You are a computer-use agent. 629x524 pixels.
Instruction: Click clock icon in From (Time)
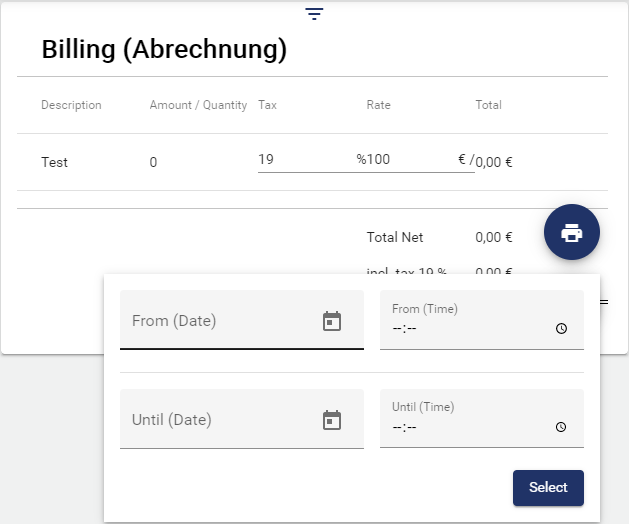[561, 328]
